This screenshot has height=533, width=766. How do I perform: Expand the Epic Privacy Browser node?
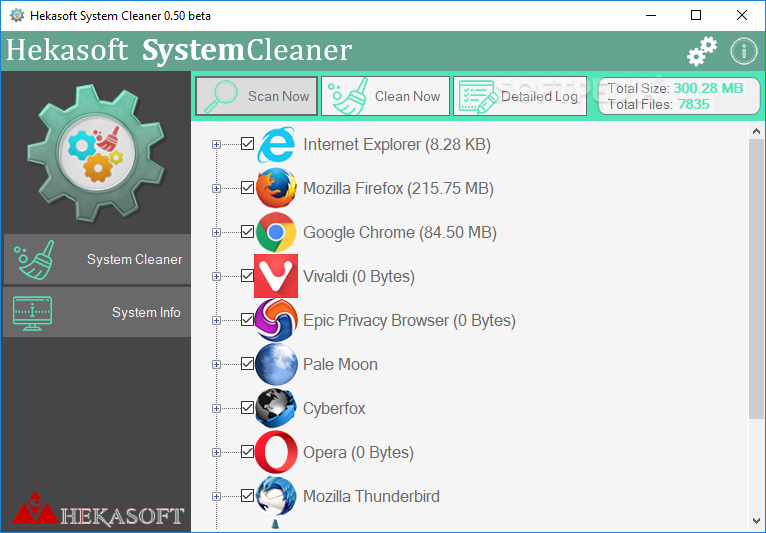point(216,320)
